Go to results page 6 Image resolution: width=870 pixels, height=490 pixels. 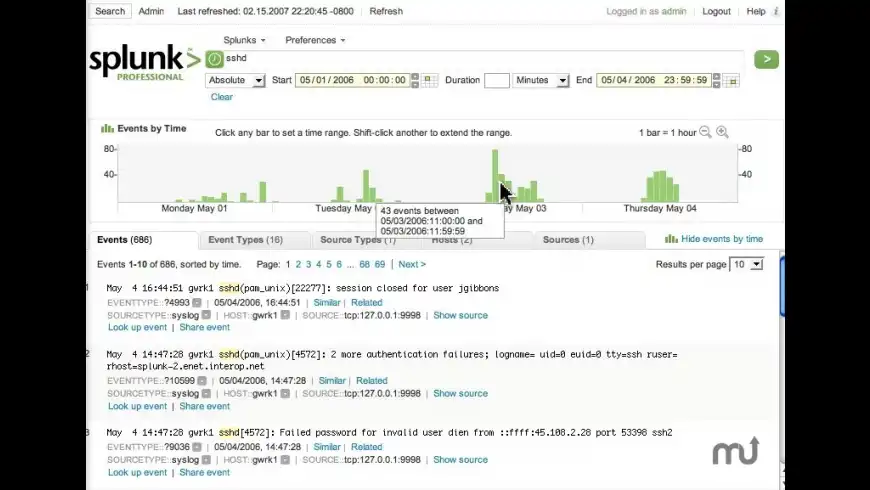coord(339,265)
